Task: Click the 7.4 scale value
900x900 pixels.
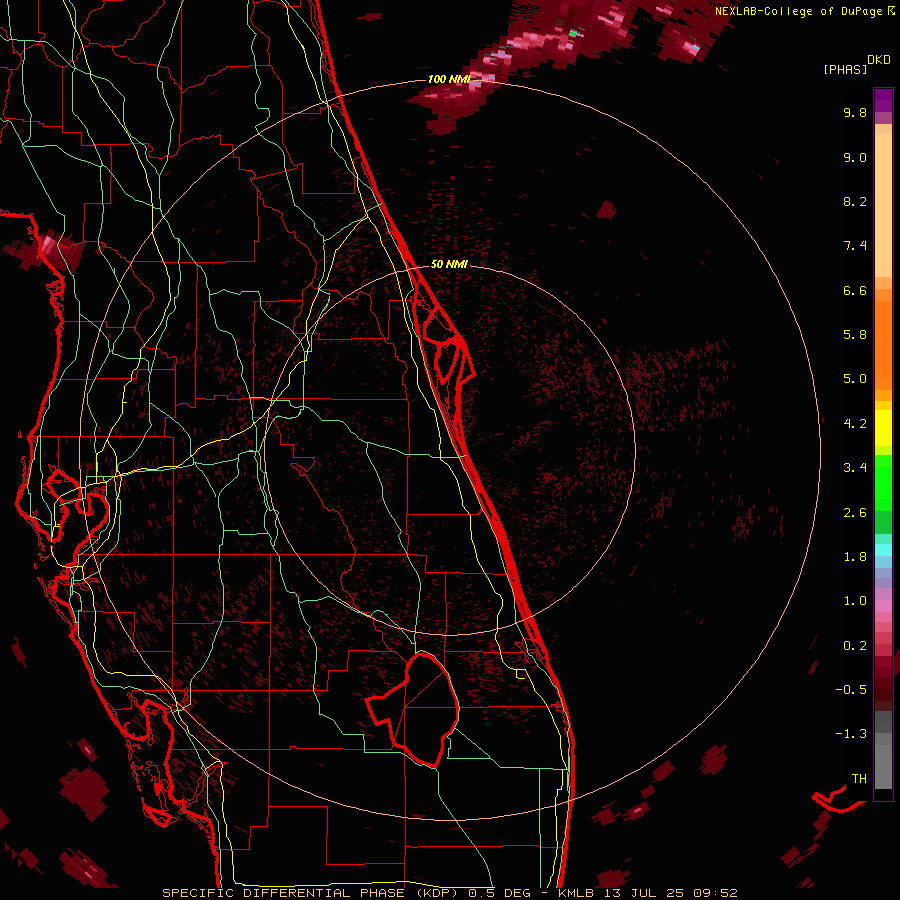Action: [855, 246]
